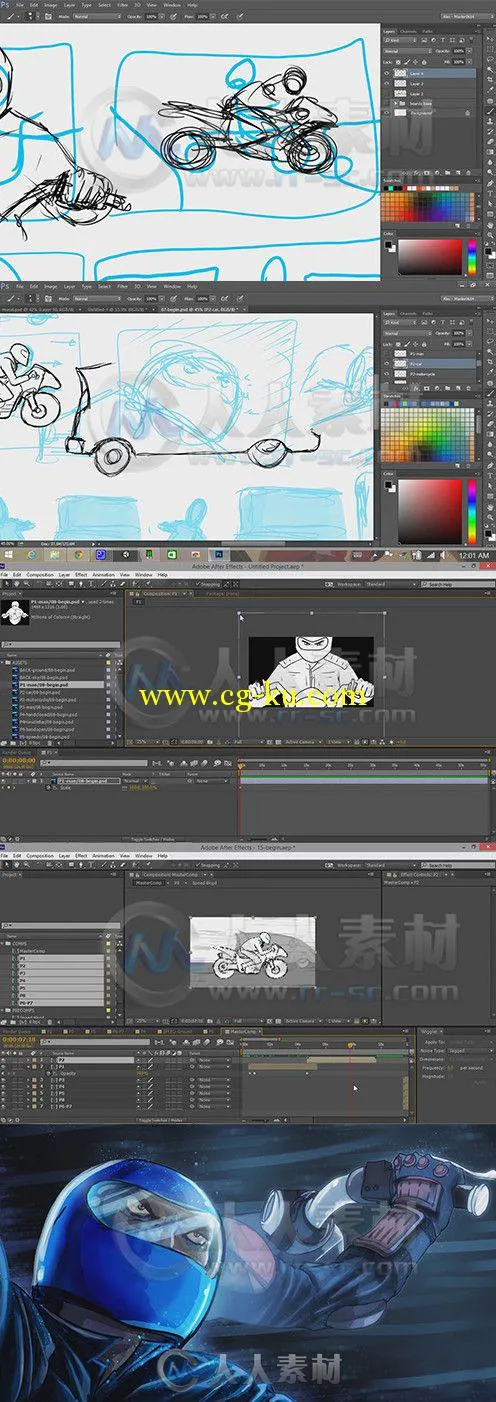Open Image menu in second Photoshop window
Image resolution: width=496 pixels, height=1402 pixels.
click(49, 287)
